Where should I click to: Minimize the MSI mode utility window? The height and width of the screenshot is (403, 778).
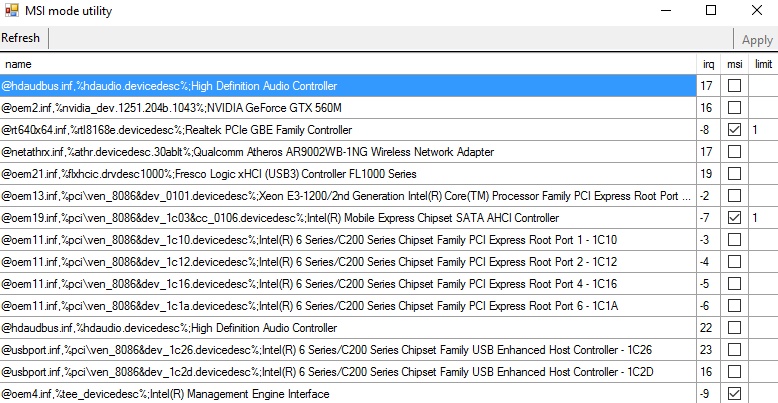pos(665,11)
